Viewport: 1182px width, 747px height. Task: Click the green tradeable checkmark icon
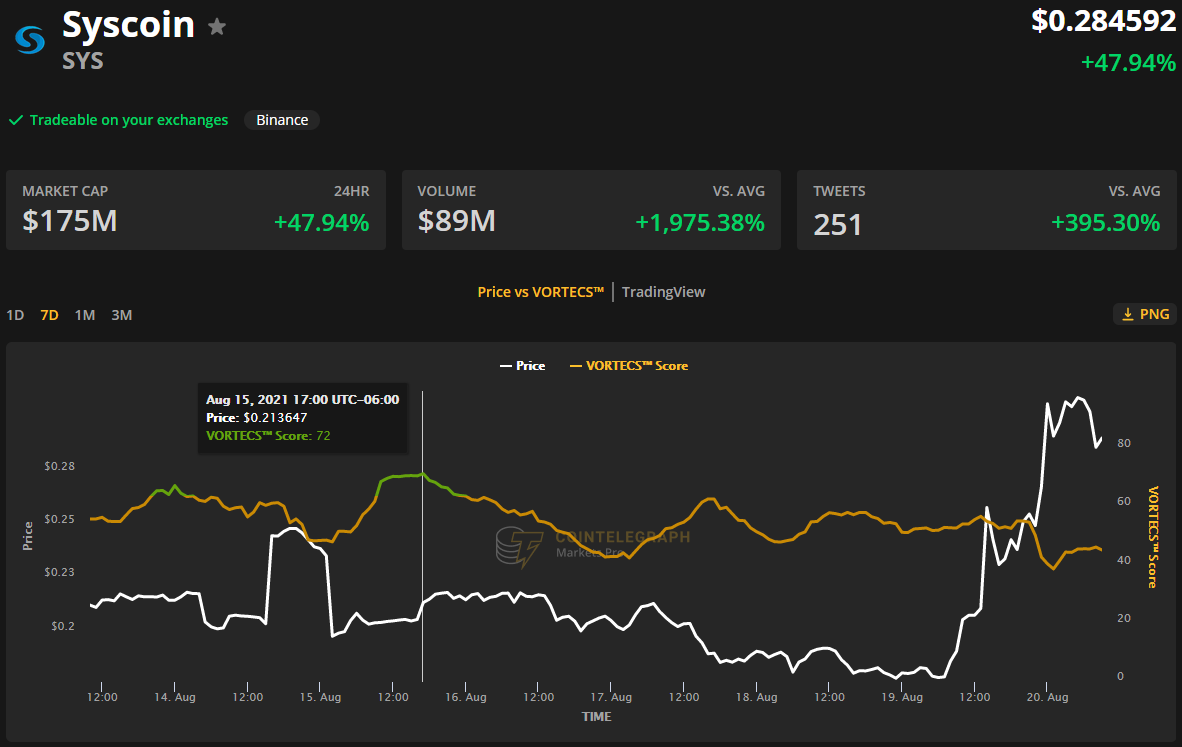16,120
